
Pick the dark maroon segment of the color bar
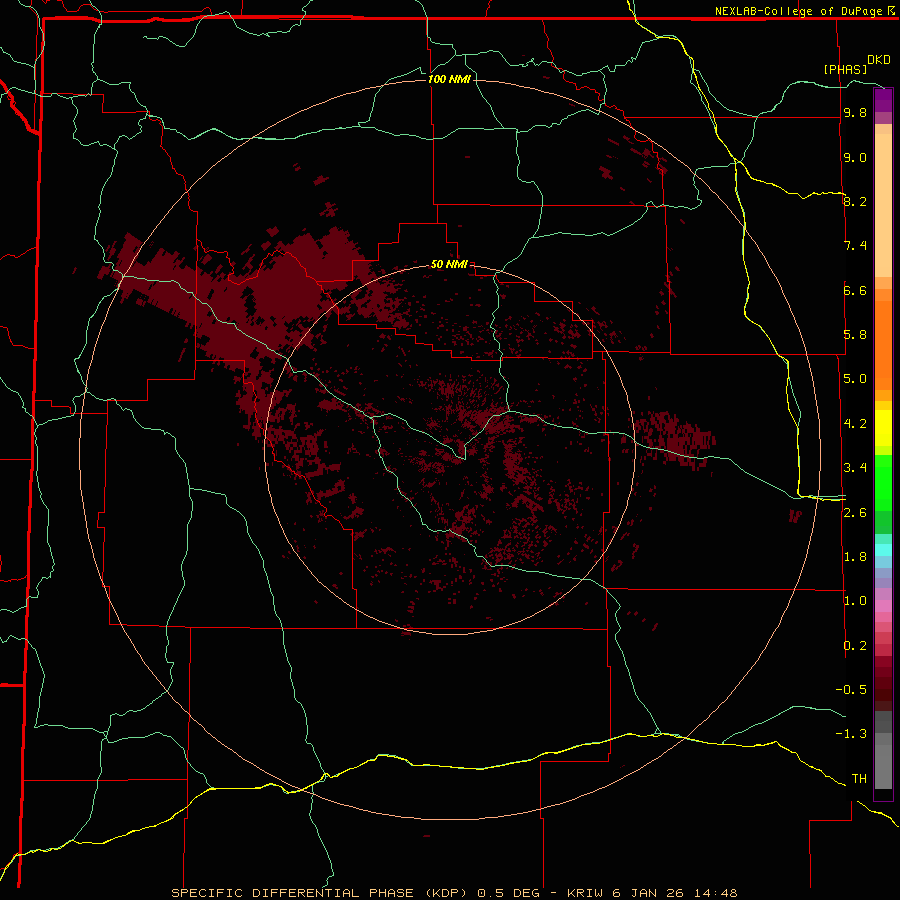click(x=883, y=683)
